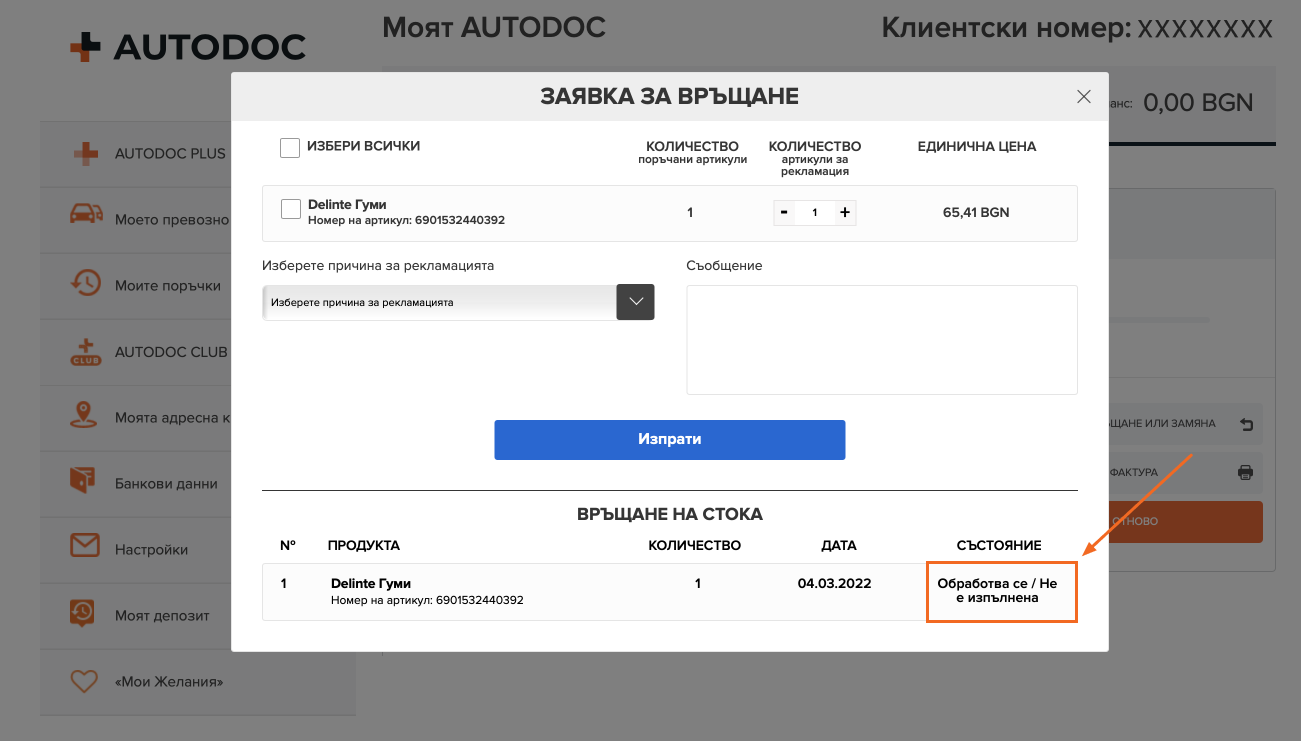
Task: Tick the Delinte Гуми item checkbox
Action: pos(291,209)
